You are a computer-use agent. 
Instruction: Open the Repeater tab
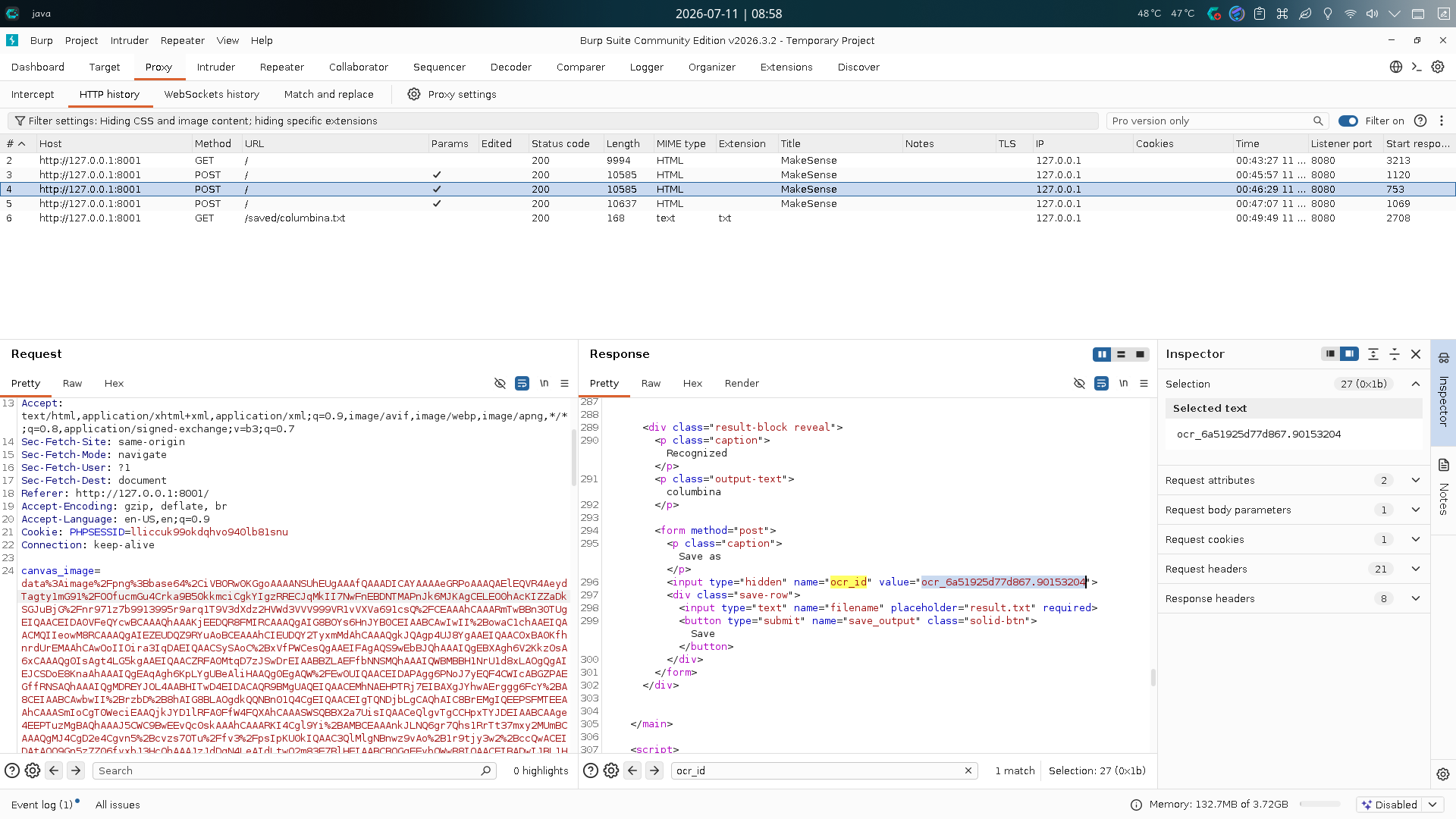pos(282,67)
